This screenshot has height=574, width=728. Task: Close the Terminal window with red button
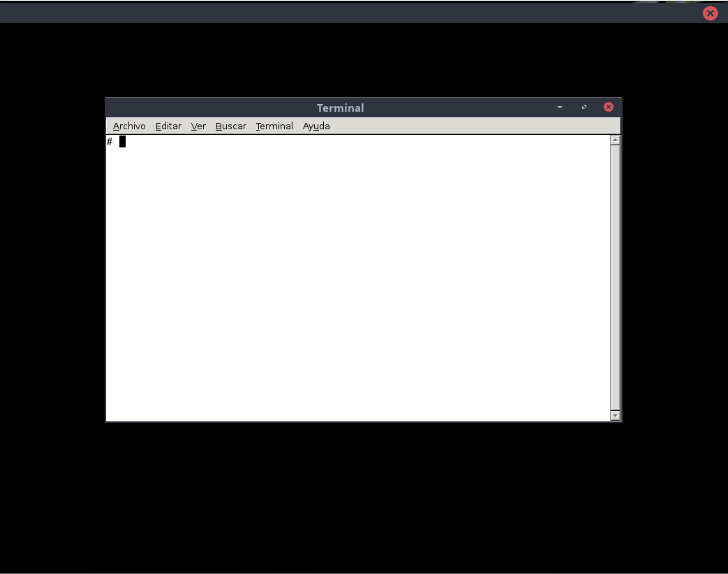609,107
